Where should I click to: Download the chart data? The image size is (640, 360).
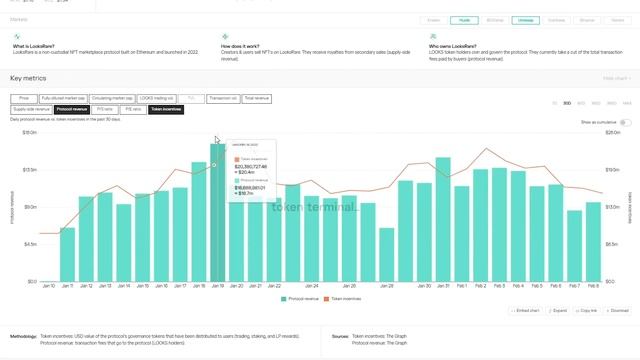[x=617, y=311]
